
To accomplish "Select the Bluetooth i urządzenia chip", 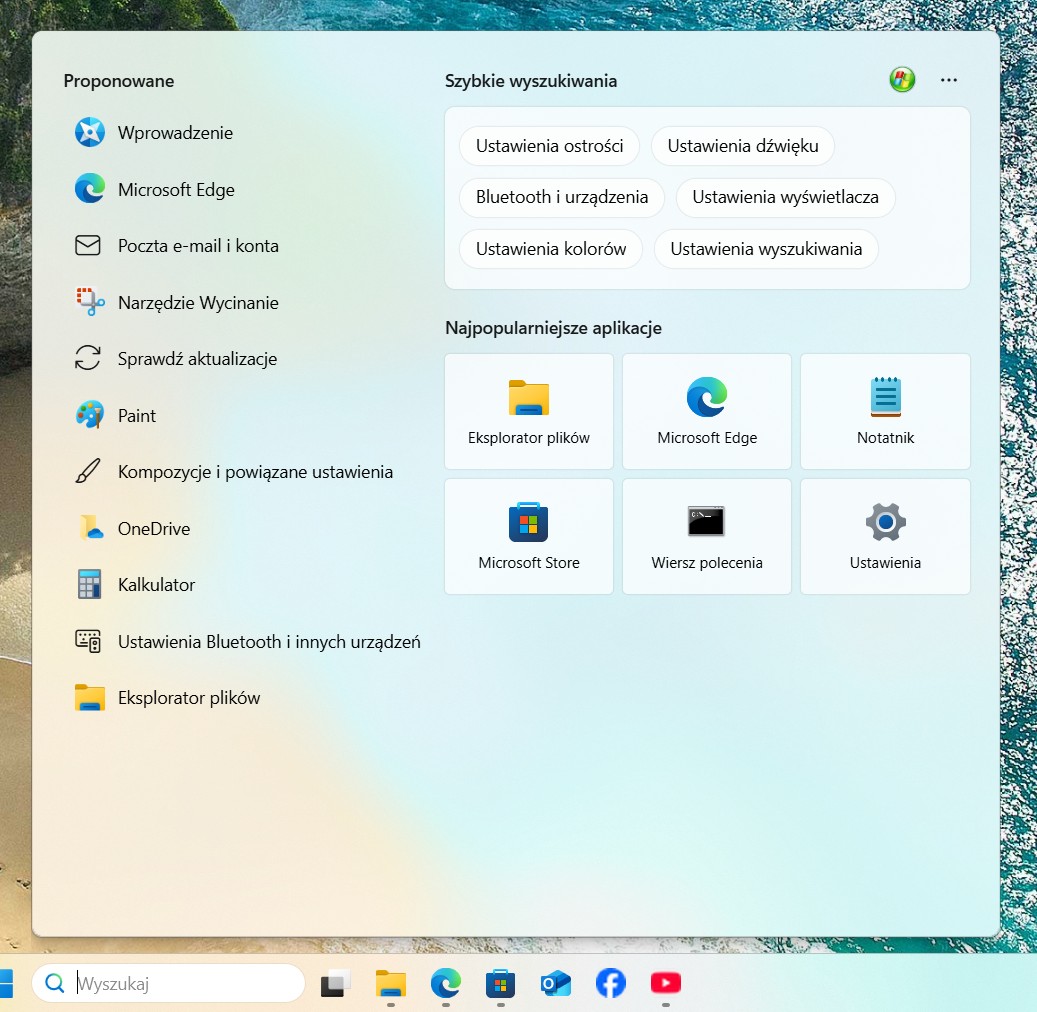I will [561, 197].
